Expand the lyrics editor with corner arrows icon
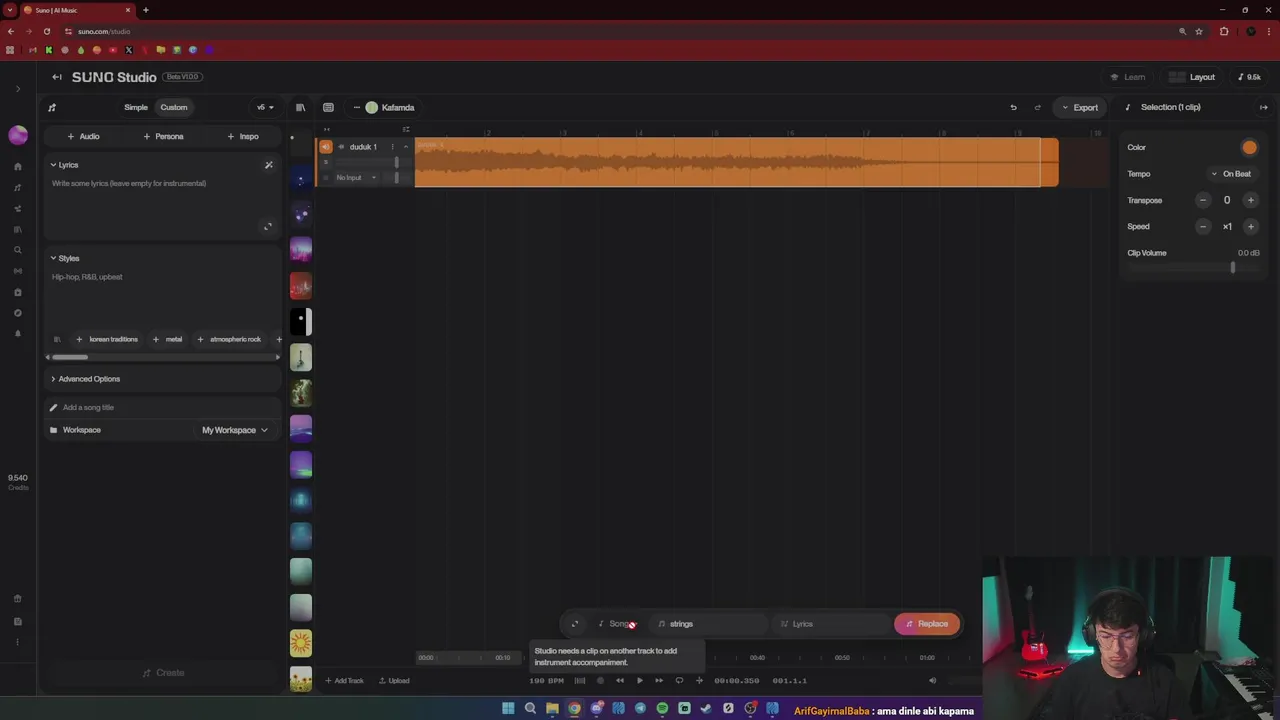Image resolution: width=1280 pixels, height=720 pixels. [x=267, y=227]
